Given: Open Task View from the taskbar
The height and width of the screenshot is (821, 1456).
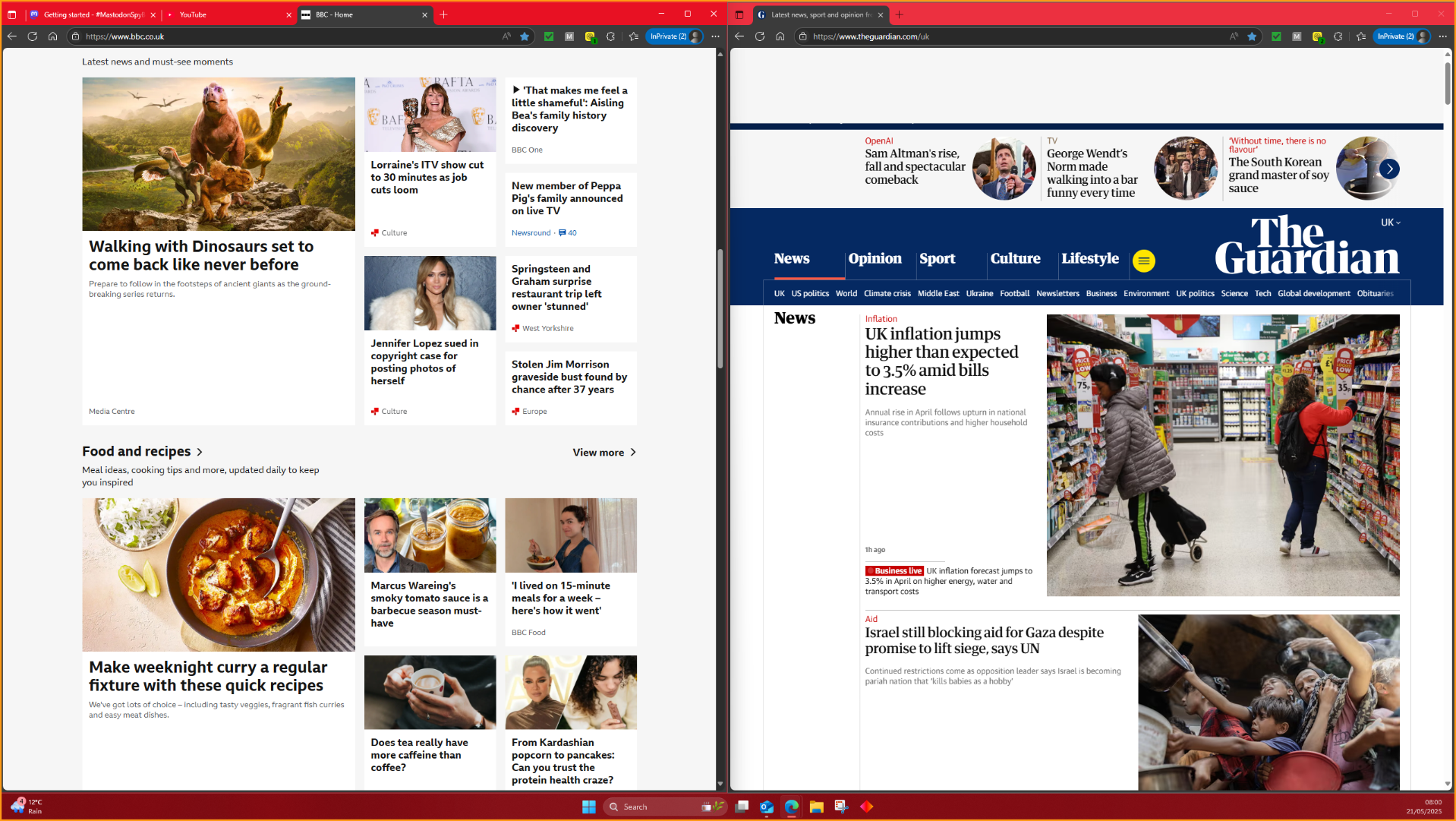Looking at the screenshot, I should point(742,807).
